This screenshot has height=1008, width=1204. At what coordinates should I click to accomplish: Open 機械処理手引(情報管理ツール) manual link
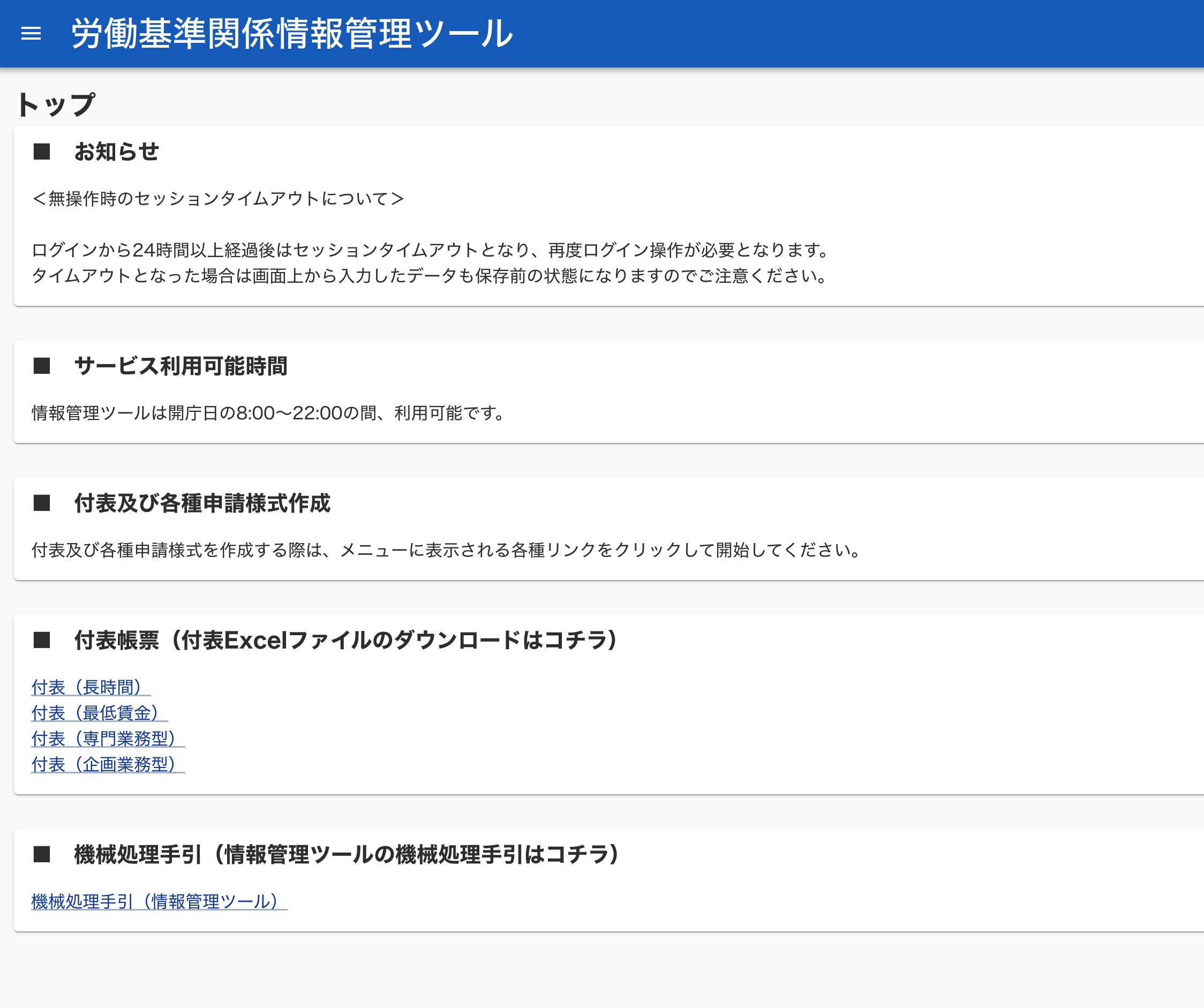(x=159, y=901)
